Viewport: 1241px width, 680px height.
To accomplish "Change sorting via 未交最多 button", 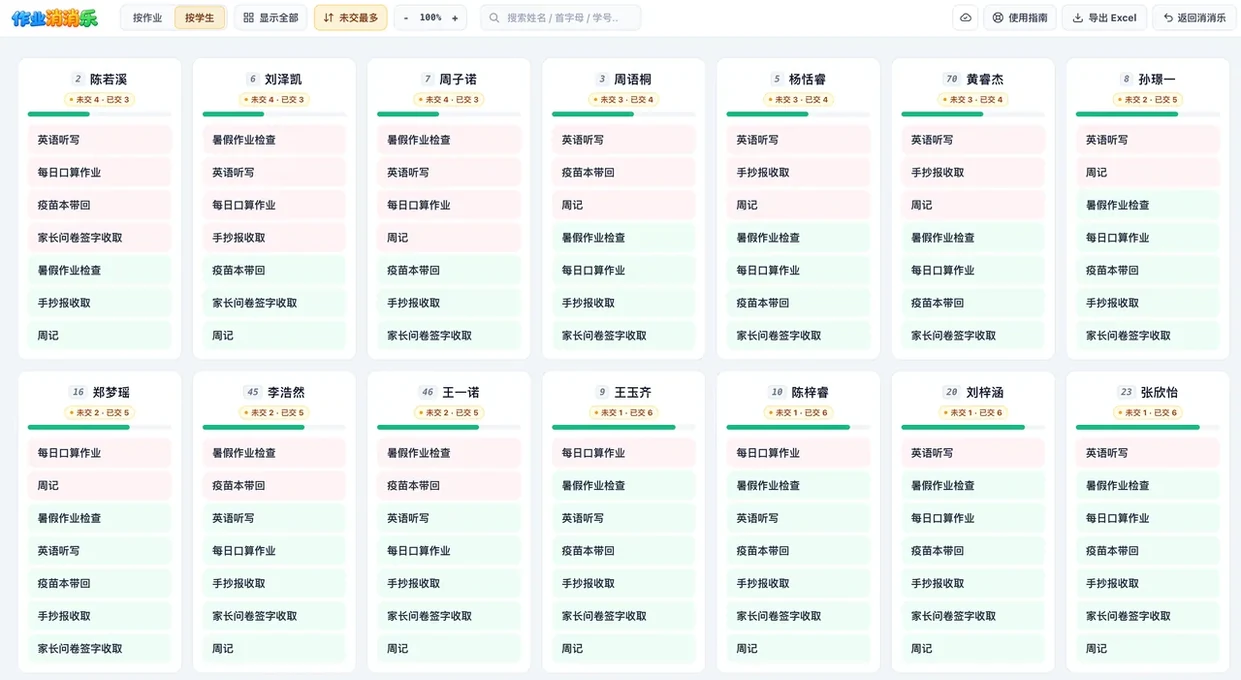I will tap(350, 18).
